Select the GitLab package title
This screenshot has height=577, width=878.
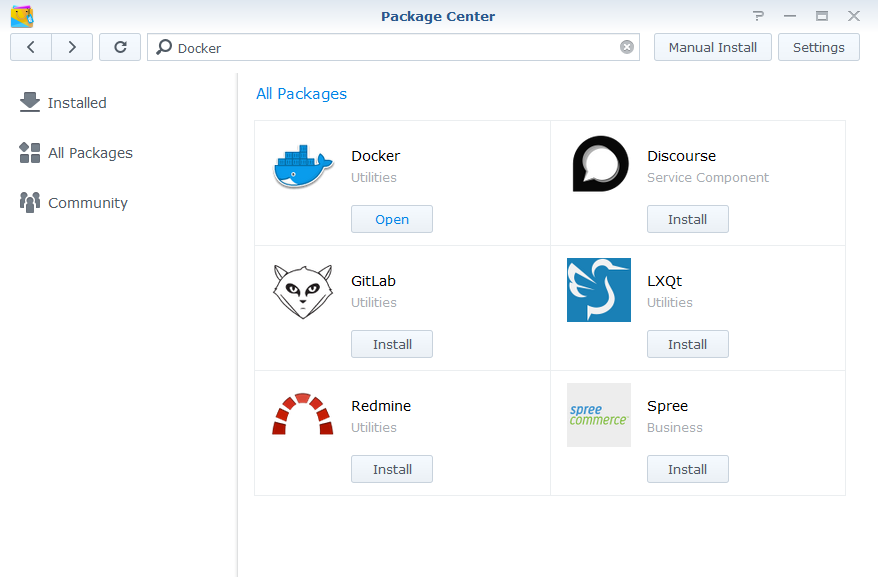[373, 281]
